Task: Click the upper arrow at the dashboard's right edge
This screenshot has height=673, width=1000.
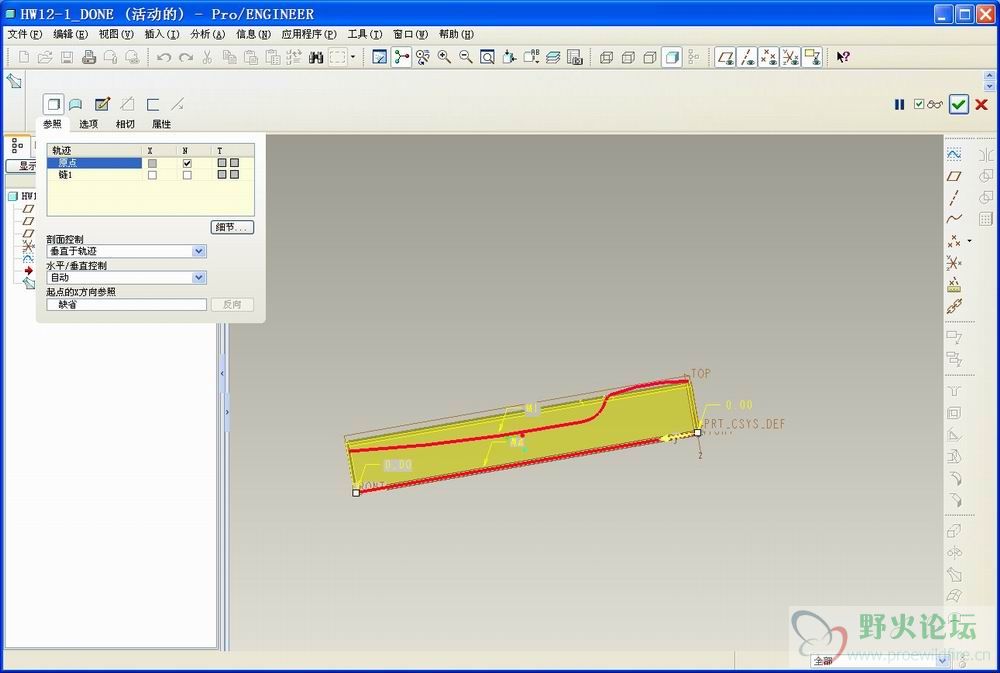Action: pos(989,77)
